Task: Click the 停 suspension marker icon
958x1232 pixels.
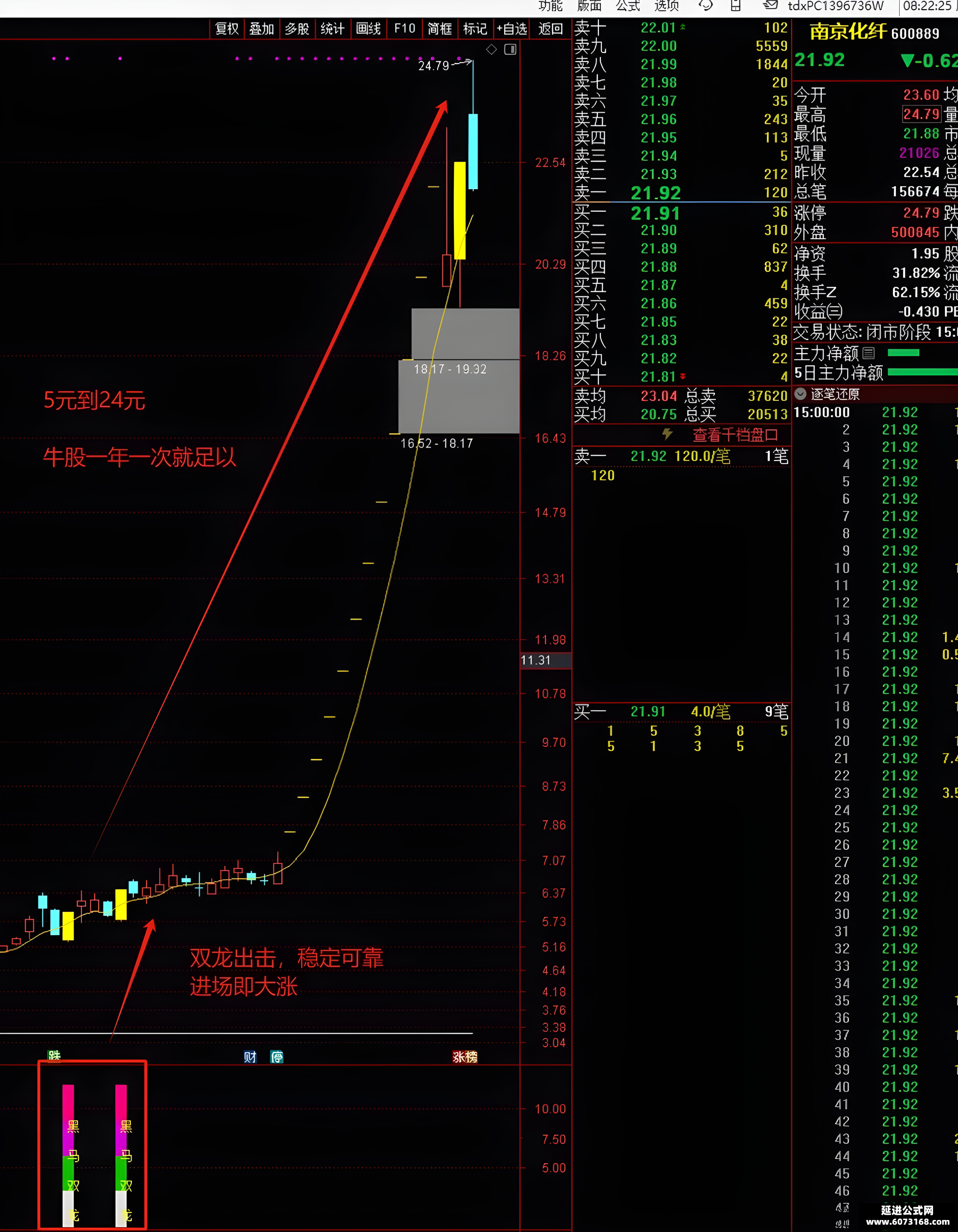Action: click(276, 1056)
